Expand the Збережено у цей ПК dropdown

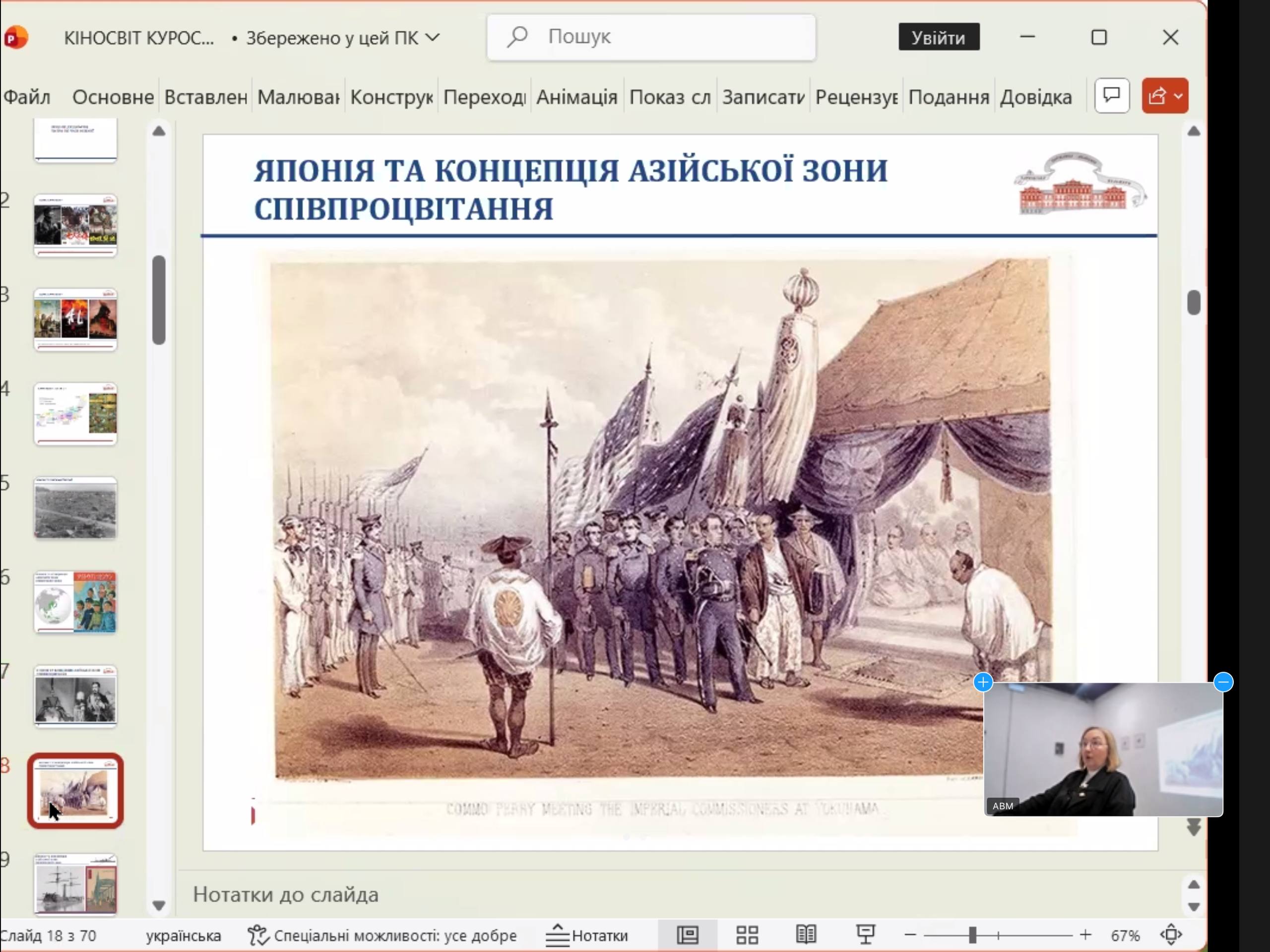coord(433,38)
